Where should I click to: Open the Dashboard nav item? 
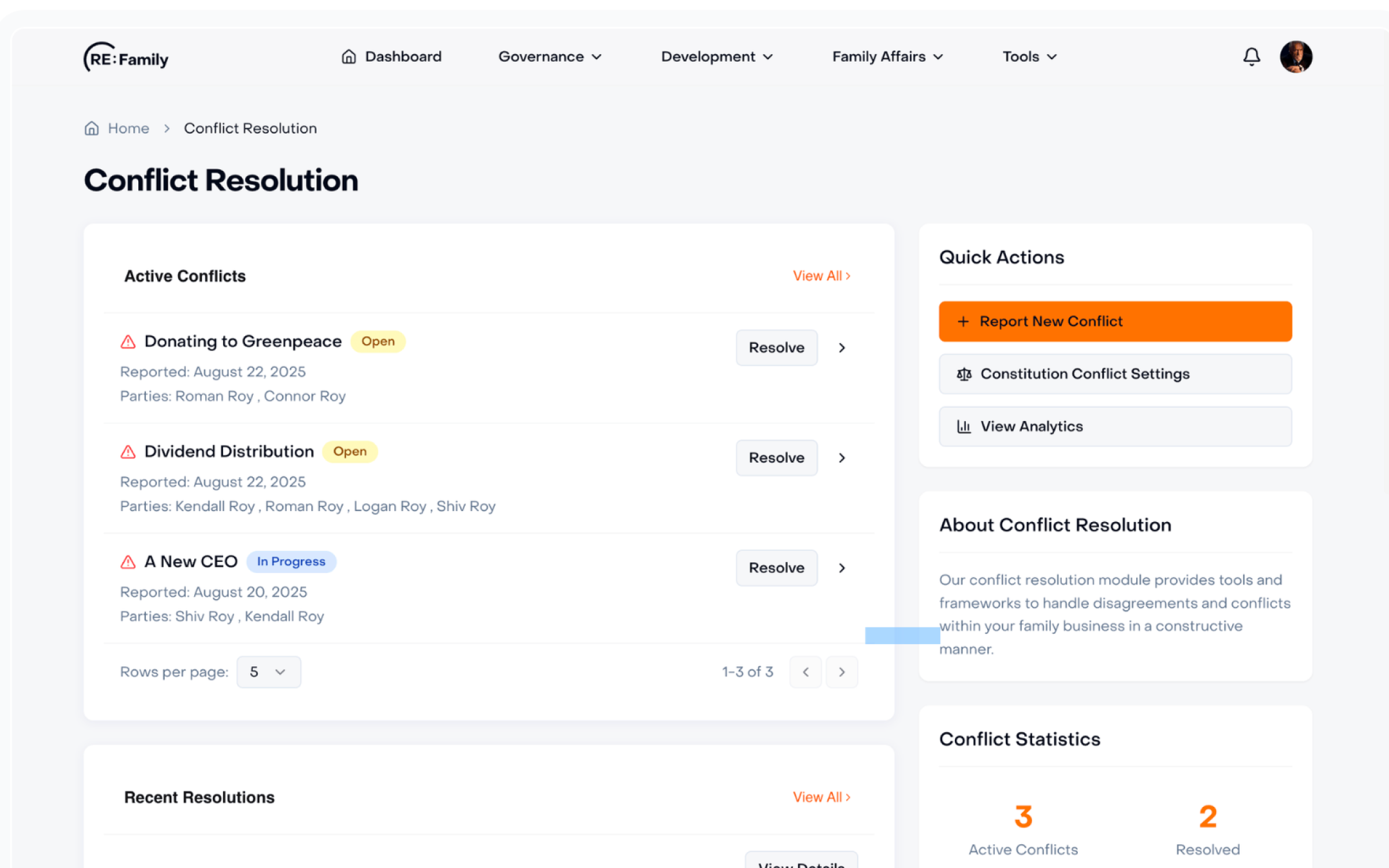tap(392, 57)
